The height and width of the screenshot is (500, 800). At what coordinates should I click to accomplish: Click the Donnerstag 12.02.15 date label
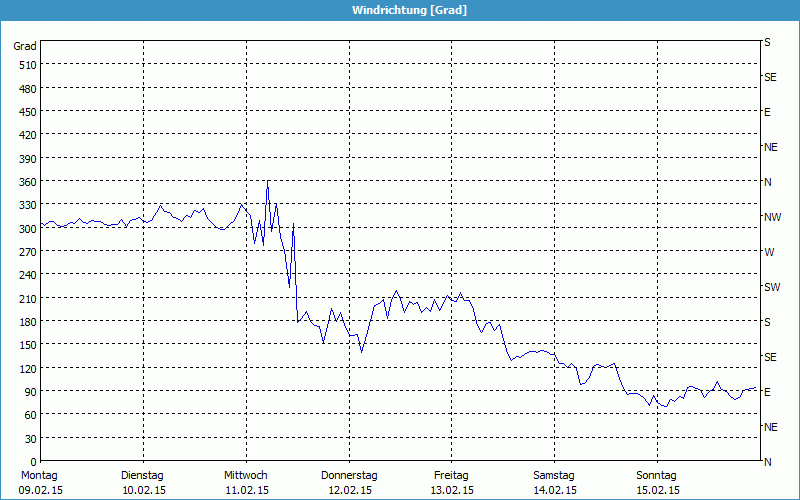[x=349, y=482]
